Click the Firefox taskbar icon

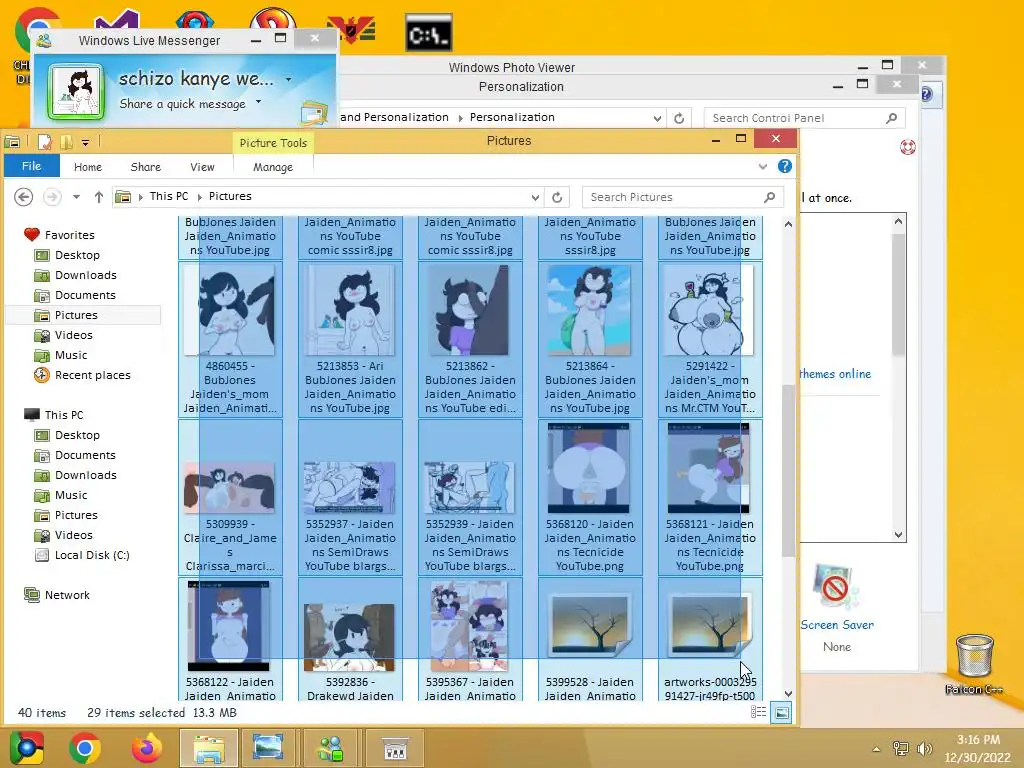pyautogui.click(x=146, y=748)
